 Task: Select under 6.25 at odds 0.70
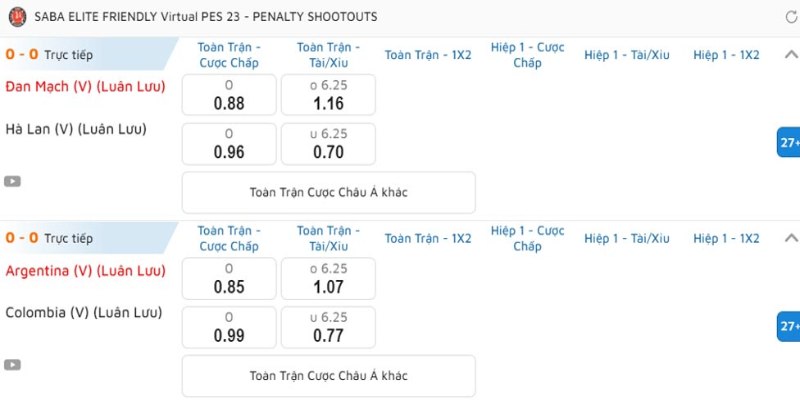[x=328, y=144]
